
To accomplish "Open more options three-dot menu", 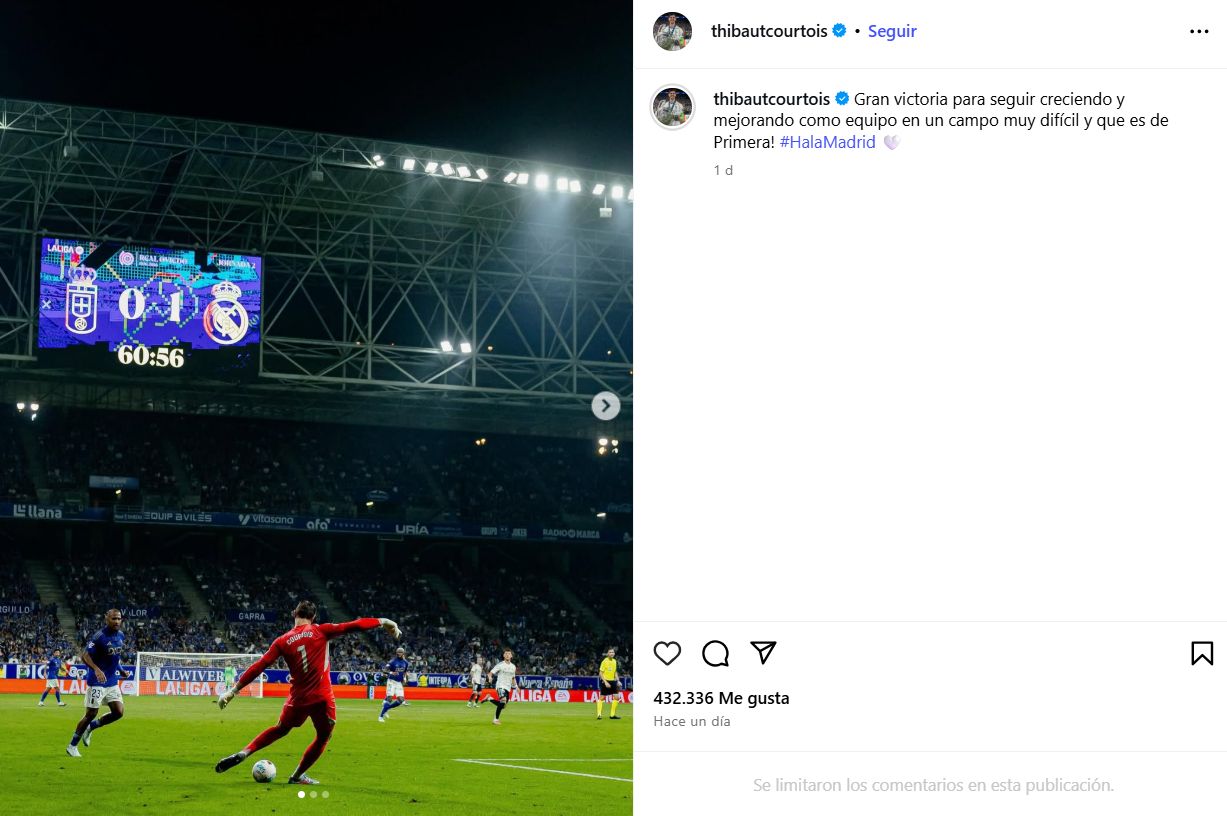I will [1199, 32].
